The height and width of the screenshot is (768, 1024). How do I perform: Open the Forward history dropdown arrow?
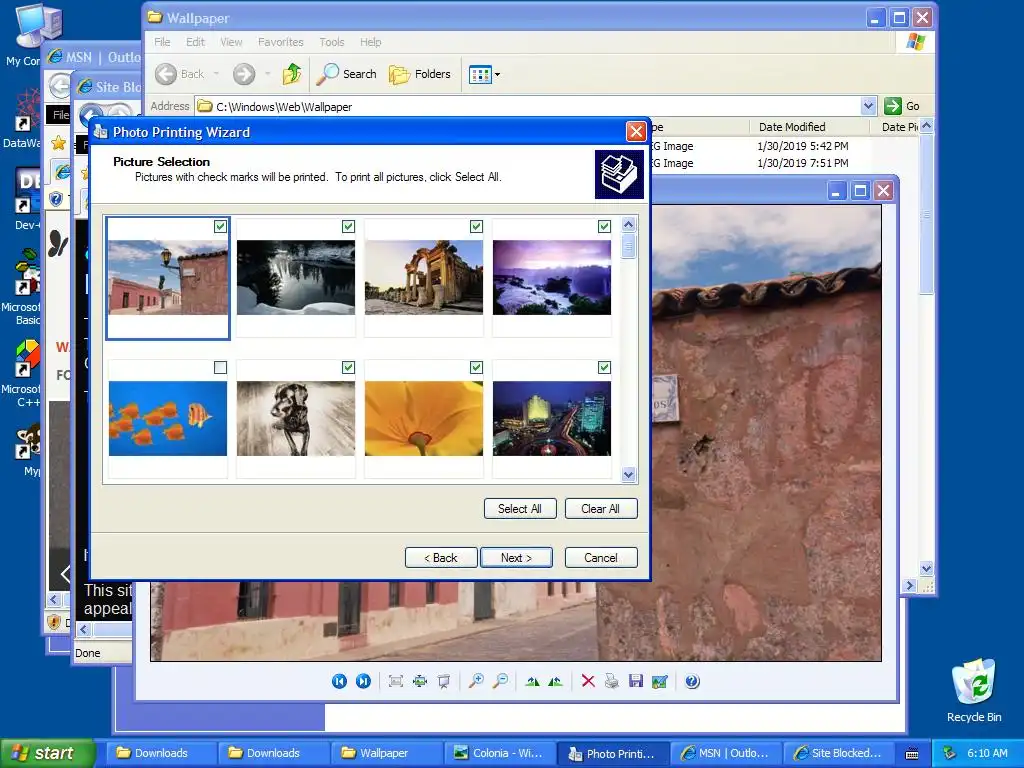coord(267,74)
